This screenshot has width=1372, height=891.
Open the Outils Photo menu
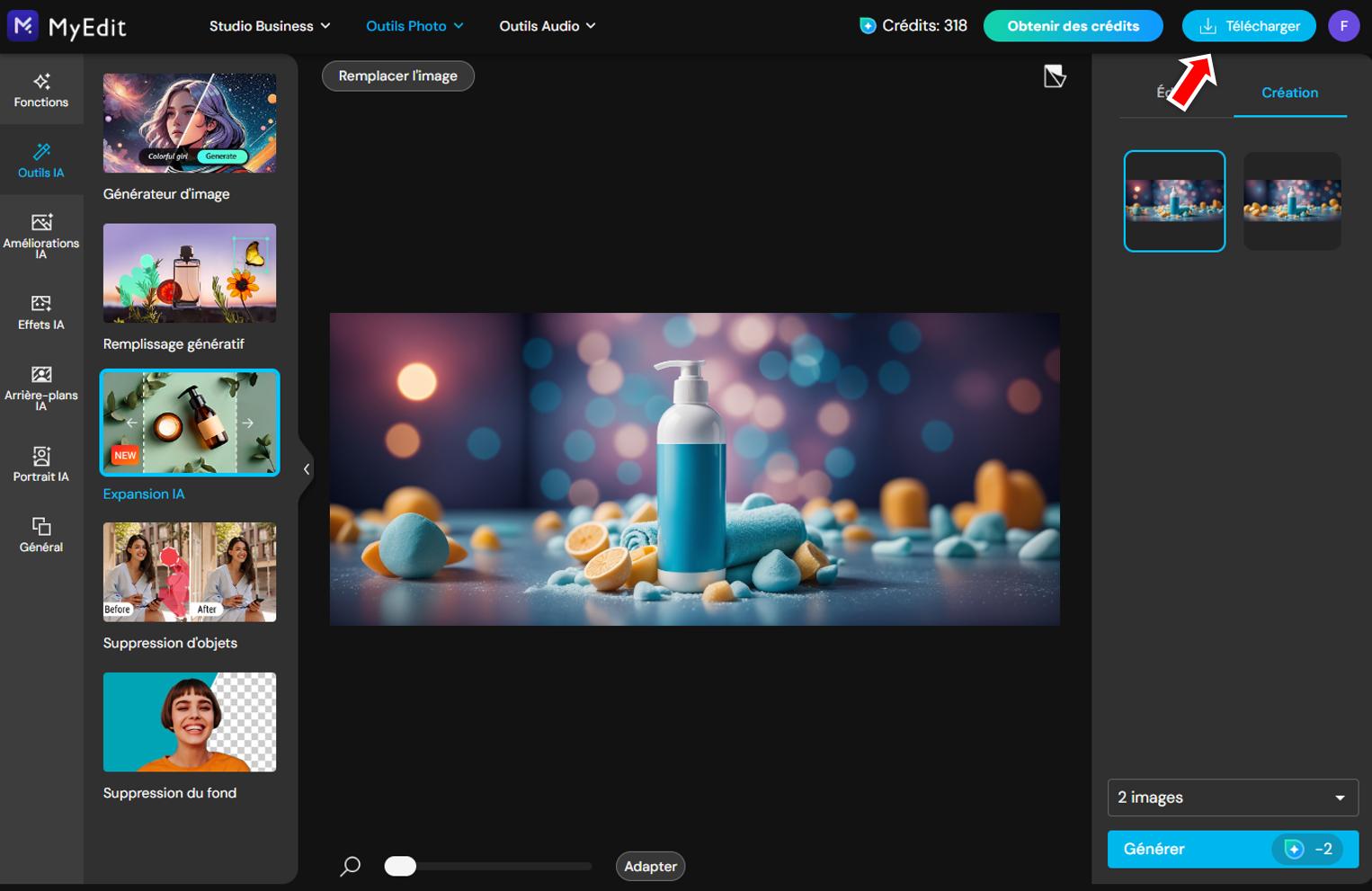tap(414, 25)
